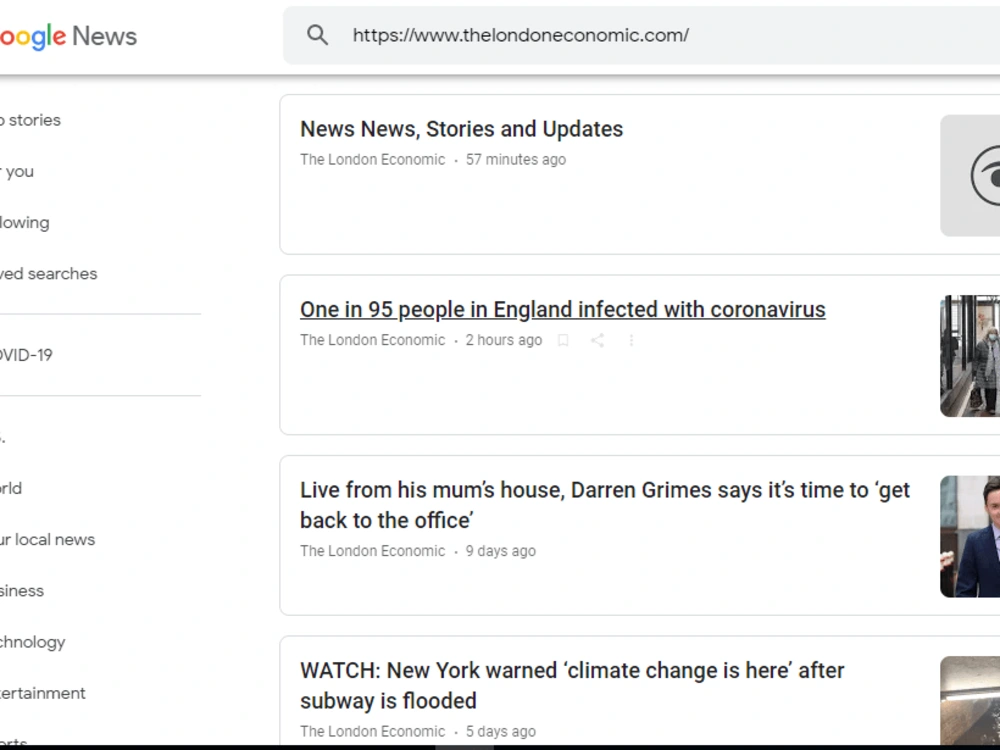Image resolution: width=1000 pixels, height=750 pixels.
Task: Select World in the sidebar
Action: pos(11,489)
